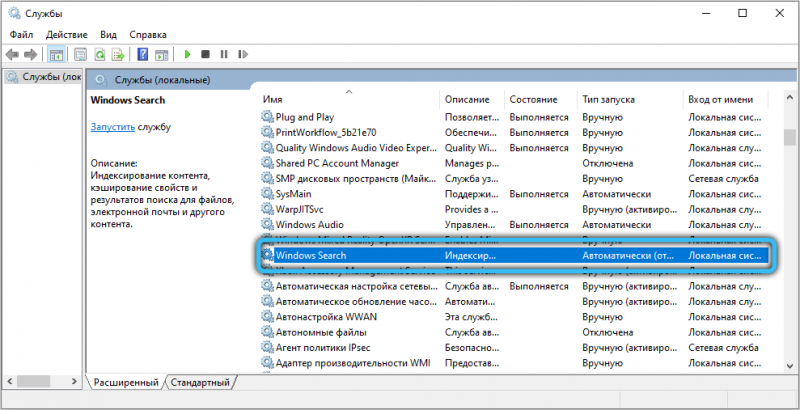Click the Properties toolbar icon
This screenshot has width=800, height=410.
[80, 54]
